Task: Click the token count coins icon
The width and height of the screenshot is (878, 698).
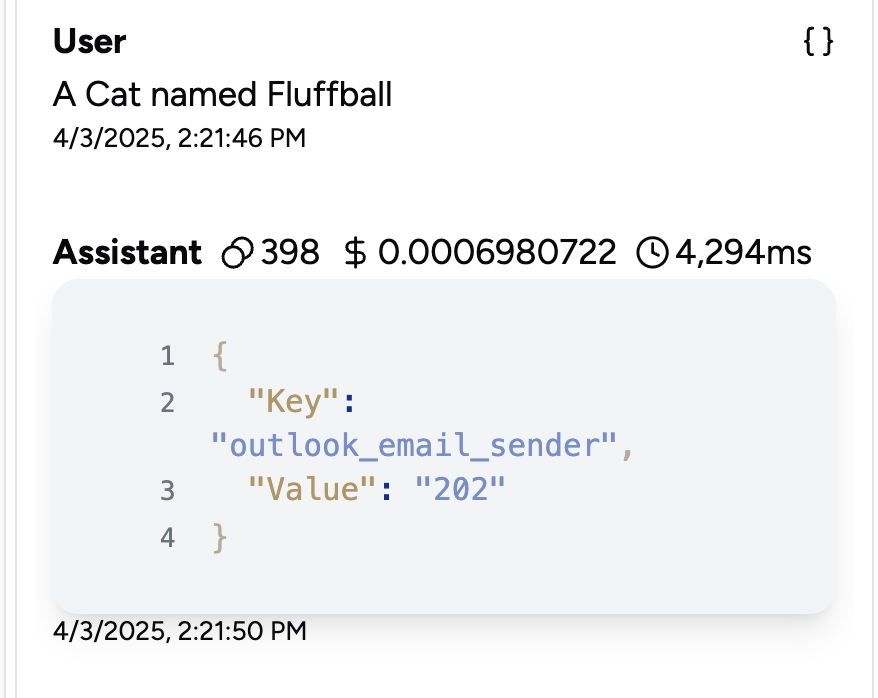Action: [x=237, y=252]
